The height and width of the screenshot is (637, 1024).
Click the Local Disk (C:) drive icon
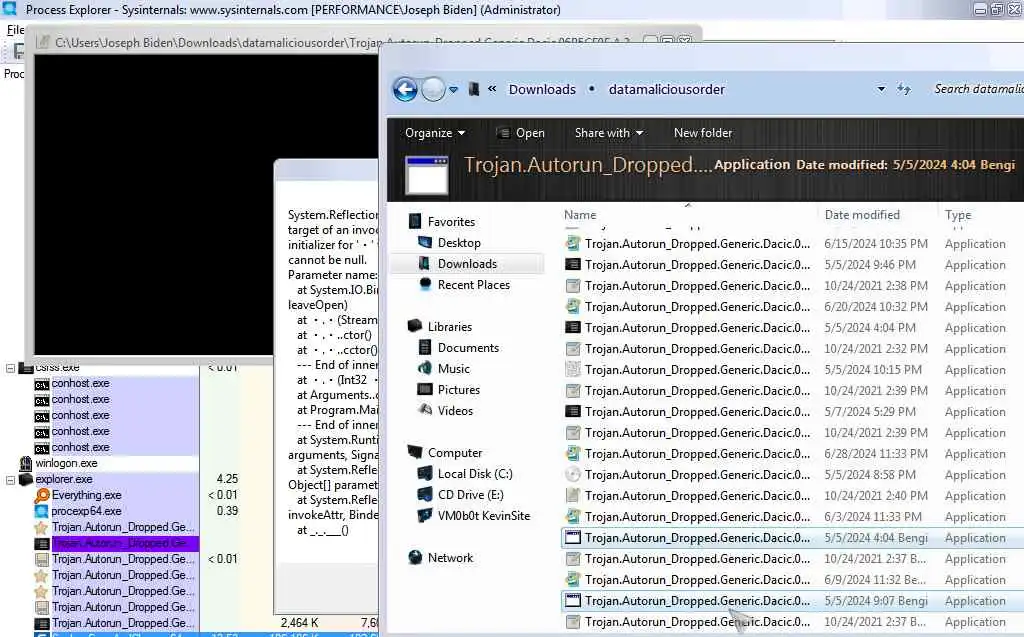click(425, 474)
